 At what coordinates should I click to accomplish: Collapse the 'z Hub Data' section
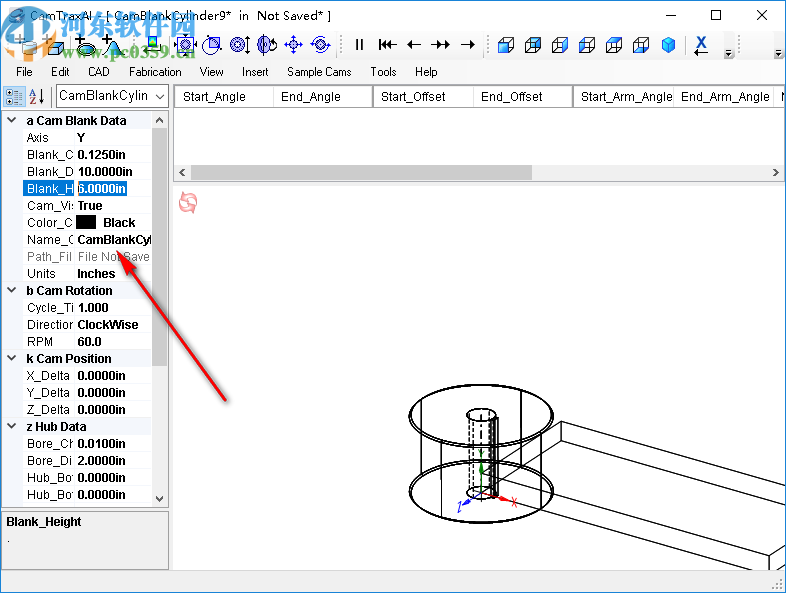click(12, 427)
